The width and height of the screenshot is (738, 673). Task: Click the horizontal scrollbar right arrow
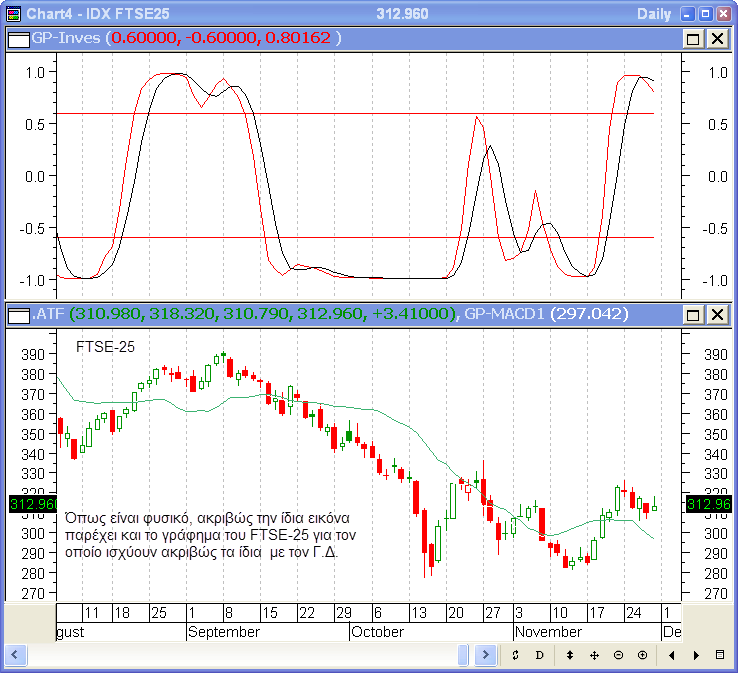(x=485, y=655)
